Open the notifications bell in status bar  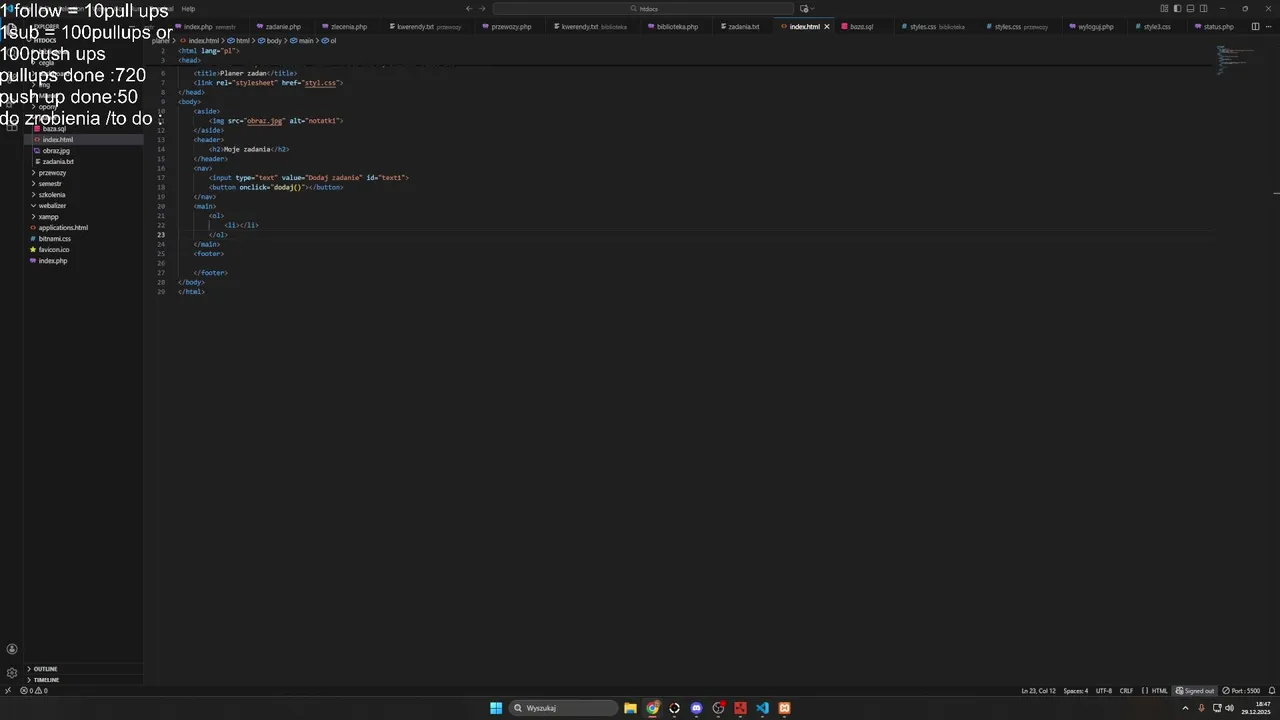click(1271, 690)
